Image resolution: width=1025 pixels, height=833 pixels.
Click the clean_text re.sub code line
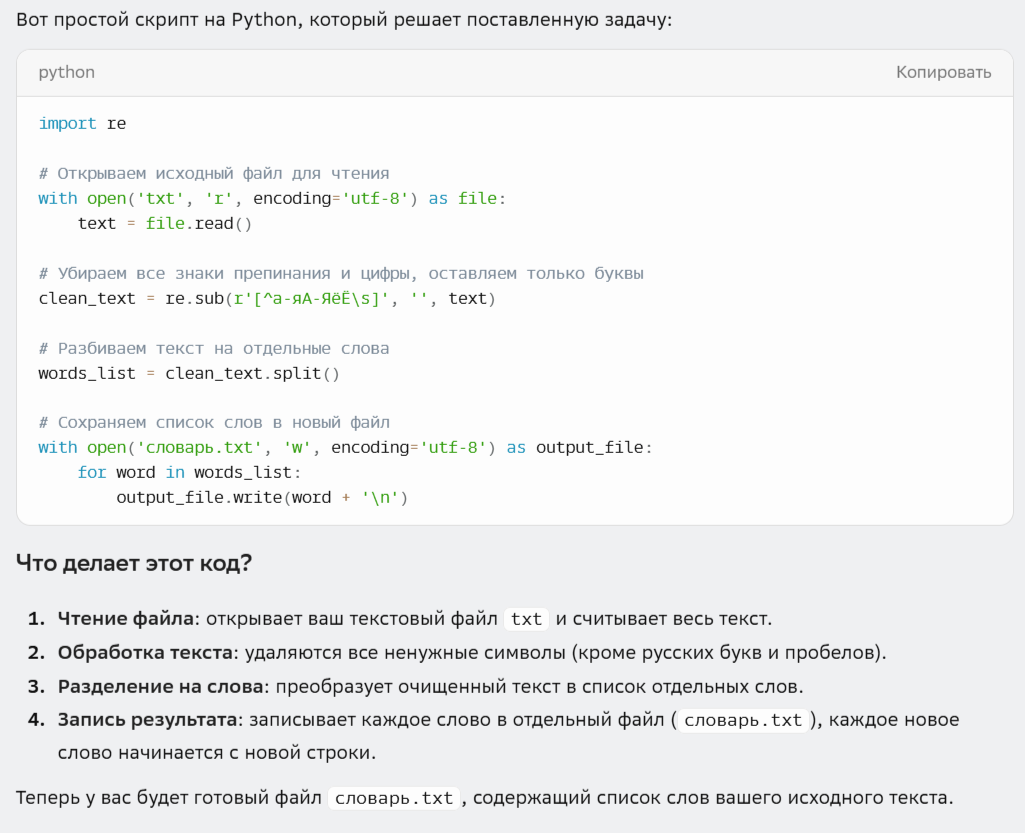[266, 298]
